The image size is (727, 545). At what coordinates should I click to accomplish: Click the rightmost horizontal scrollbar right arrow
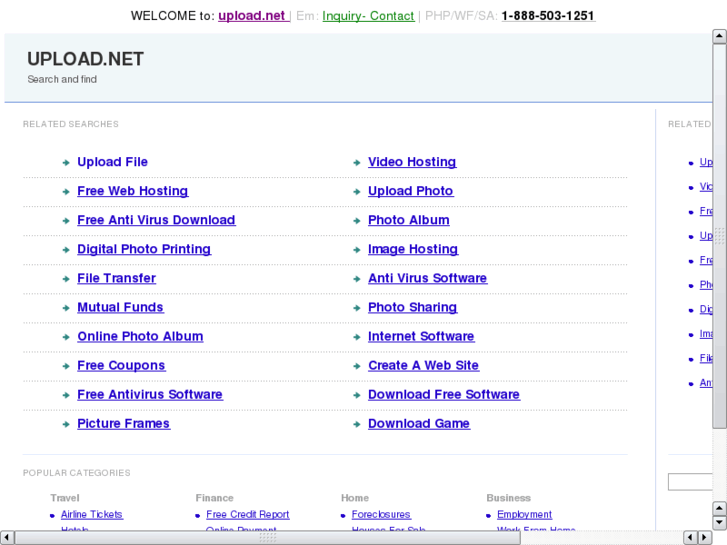click(705, 538)
